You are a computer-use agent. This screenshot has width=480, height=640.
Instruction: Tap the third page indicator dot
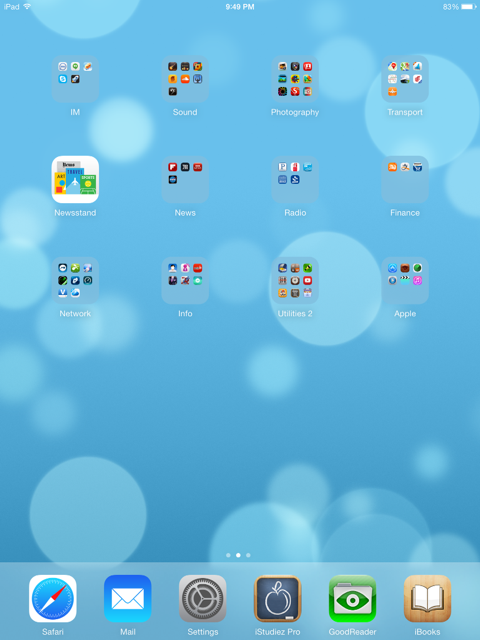248,555
